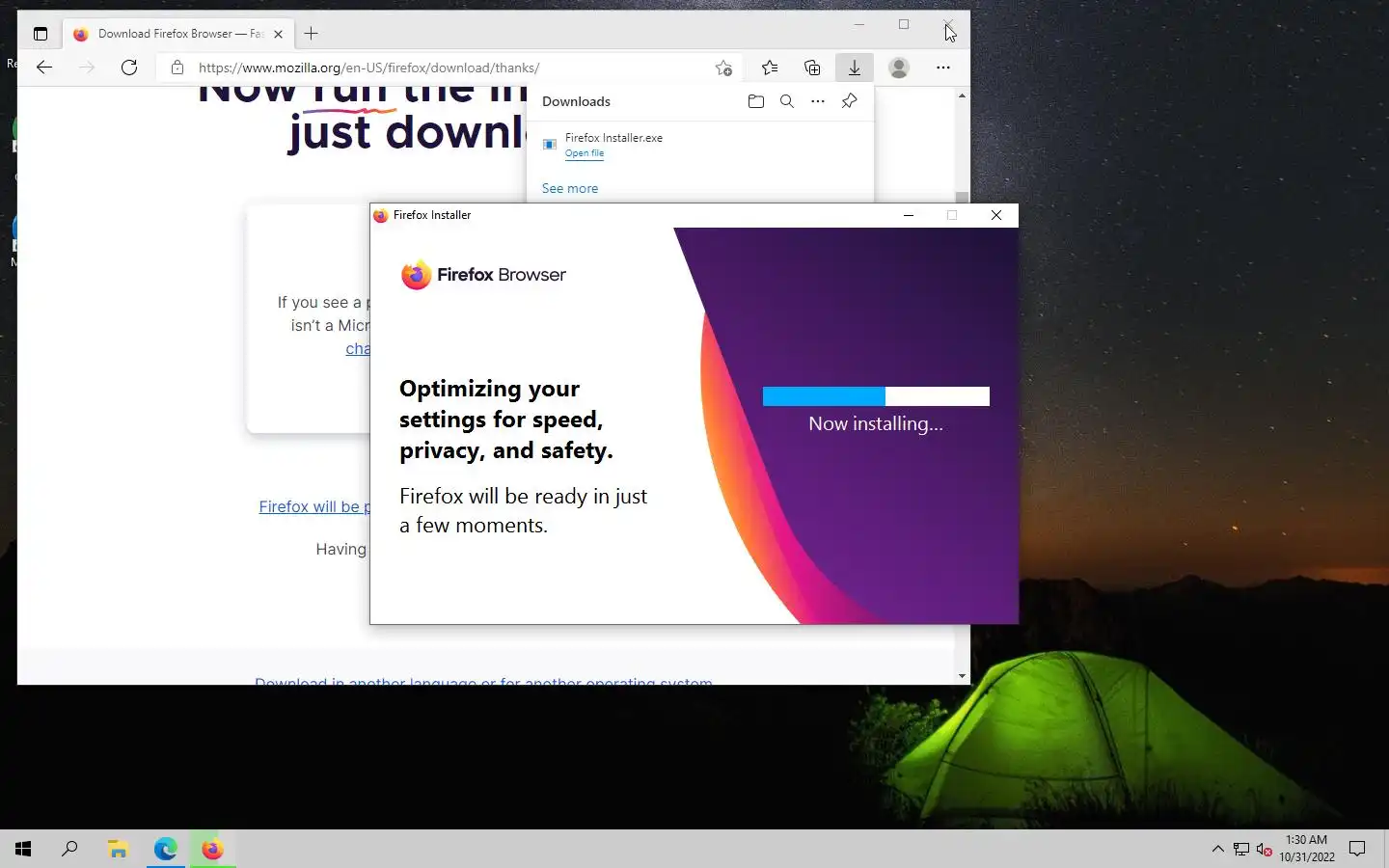The image size is (1389, 868).
Task: Add this page to favorites star icon
Action: point(723,68)
